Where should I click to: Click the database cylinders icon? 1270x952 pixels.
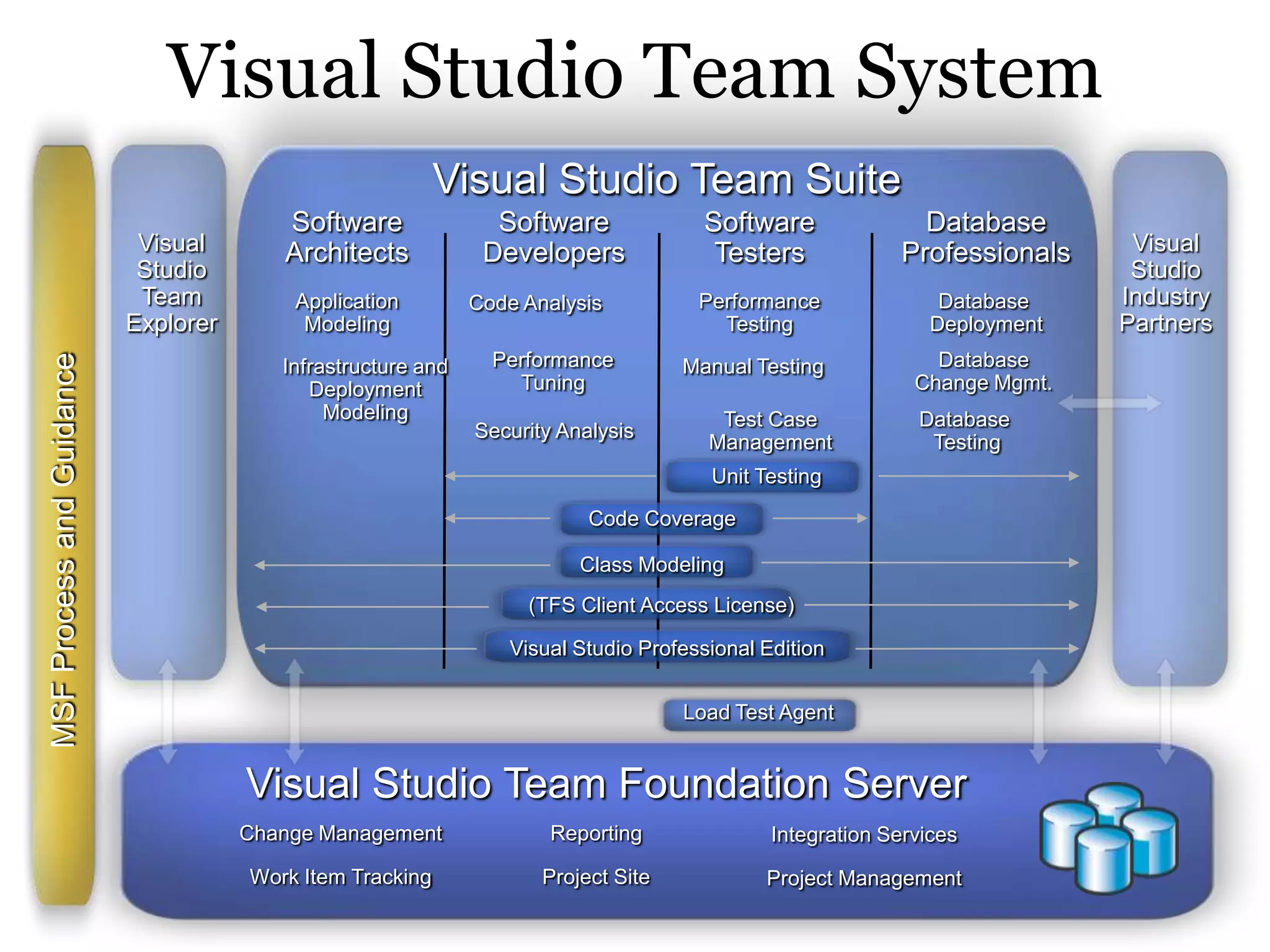tap(1108, 838)
